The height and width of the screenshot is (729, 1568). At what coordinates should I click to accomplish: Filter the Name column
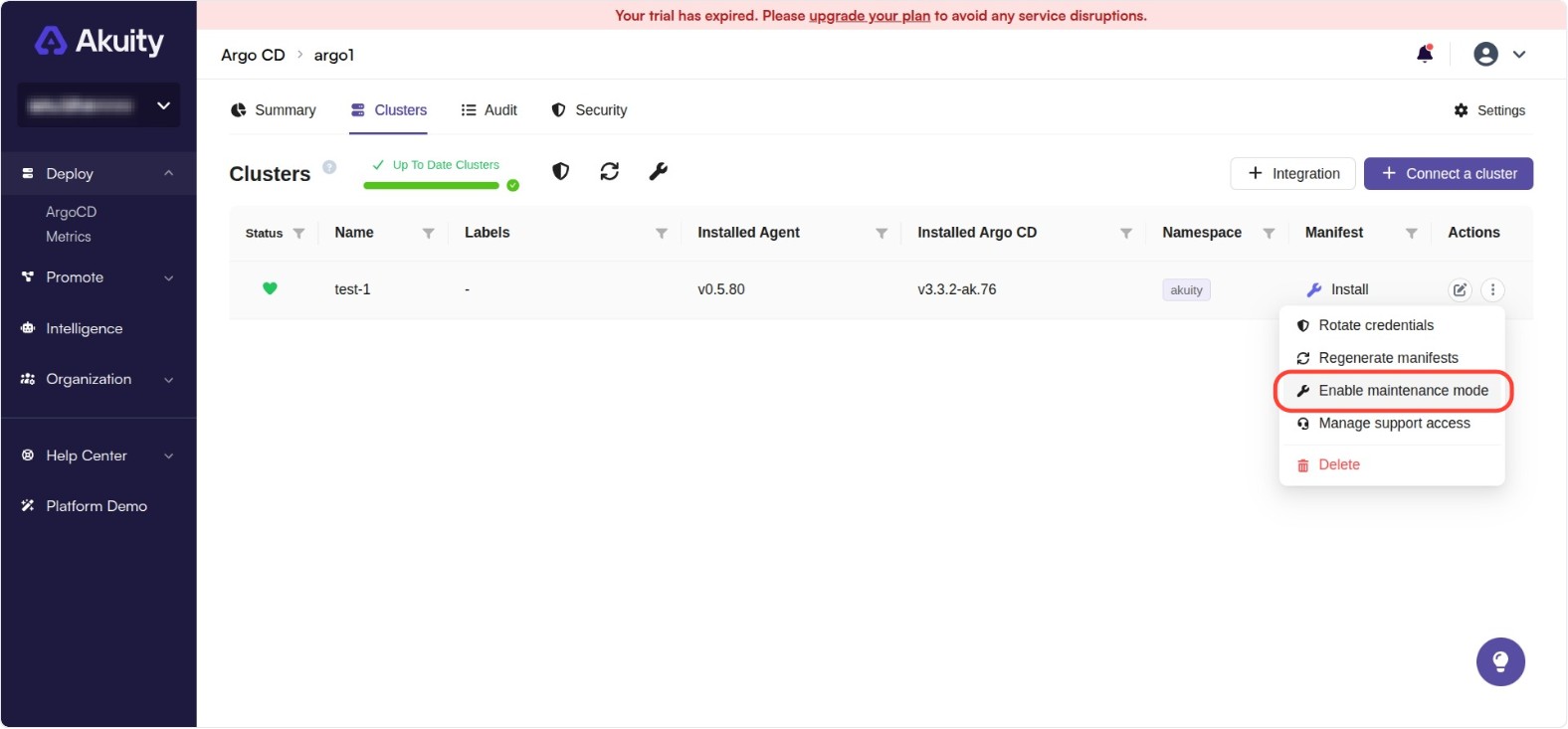pos(428,234)
